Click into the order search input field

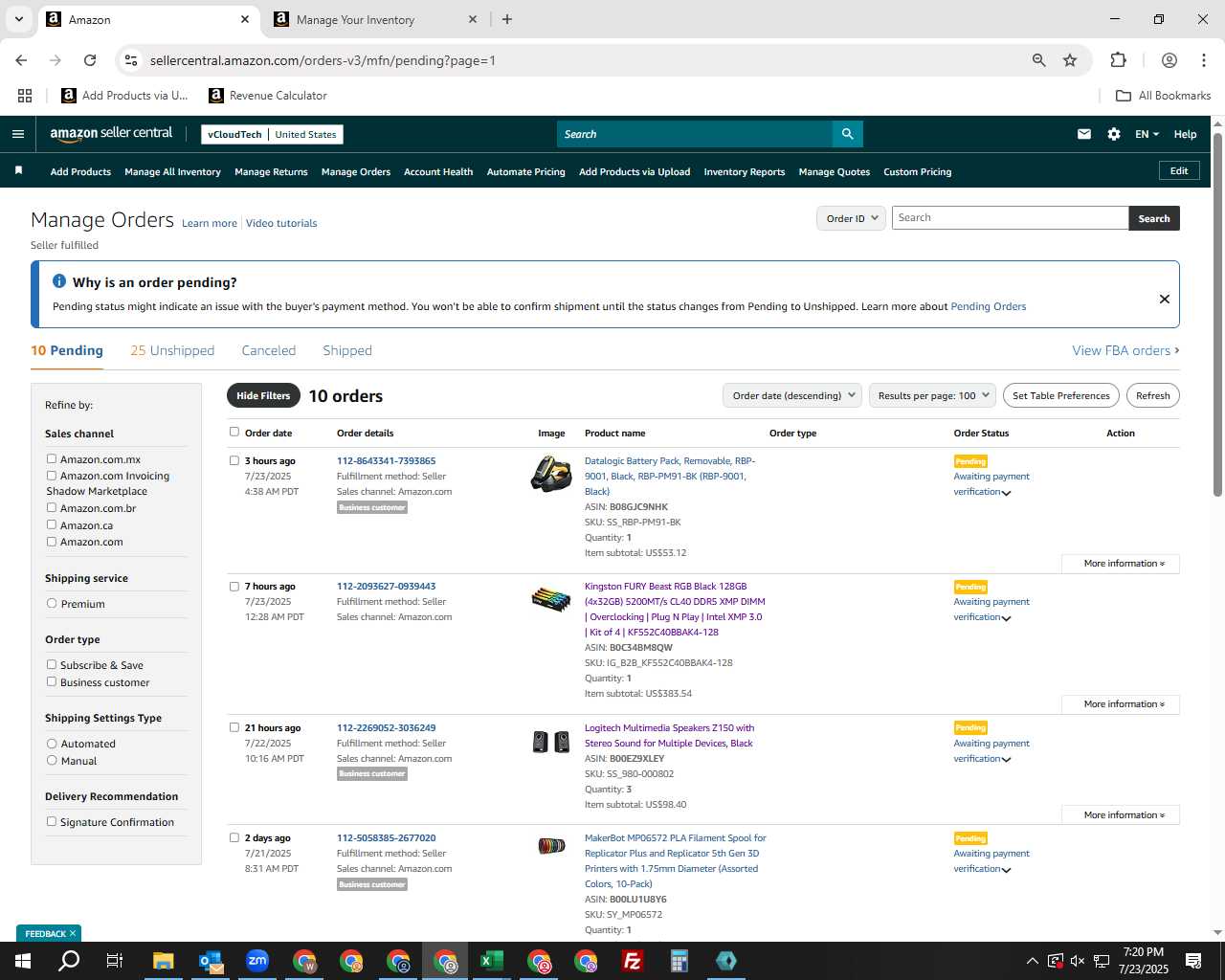[1010, 218]
